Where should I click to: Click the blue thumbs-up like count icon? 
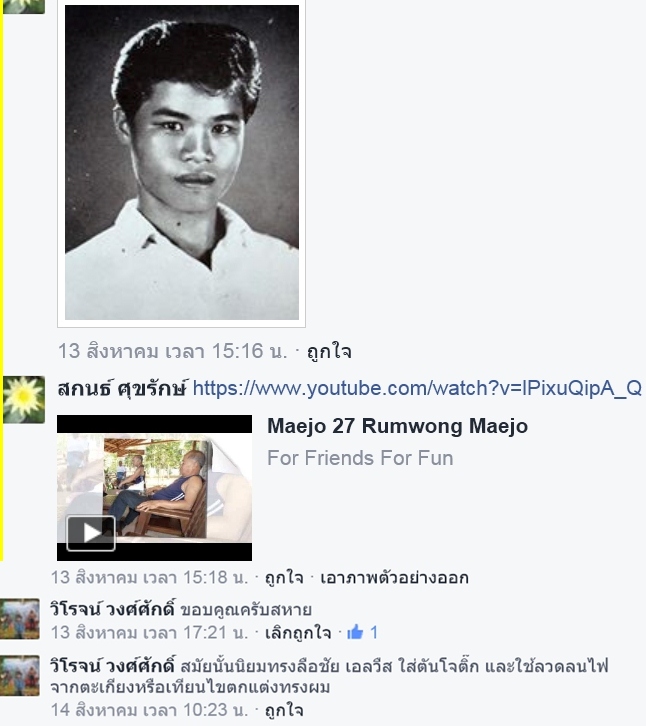(x=355, y=632)
